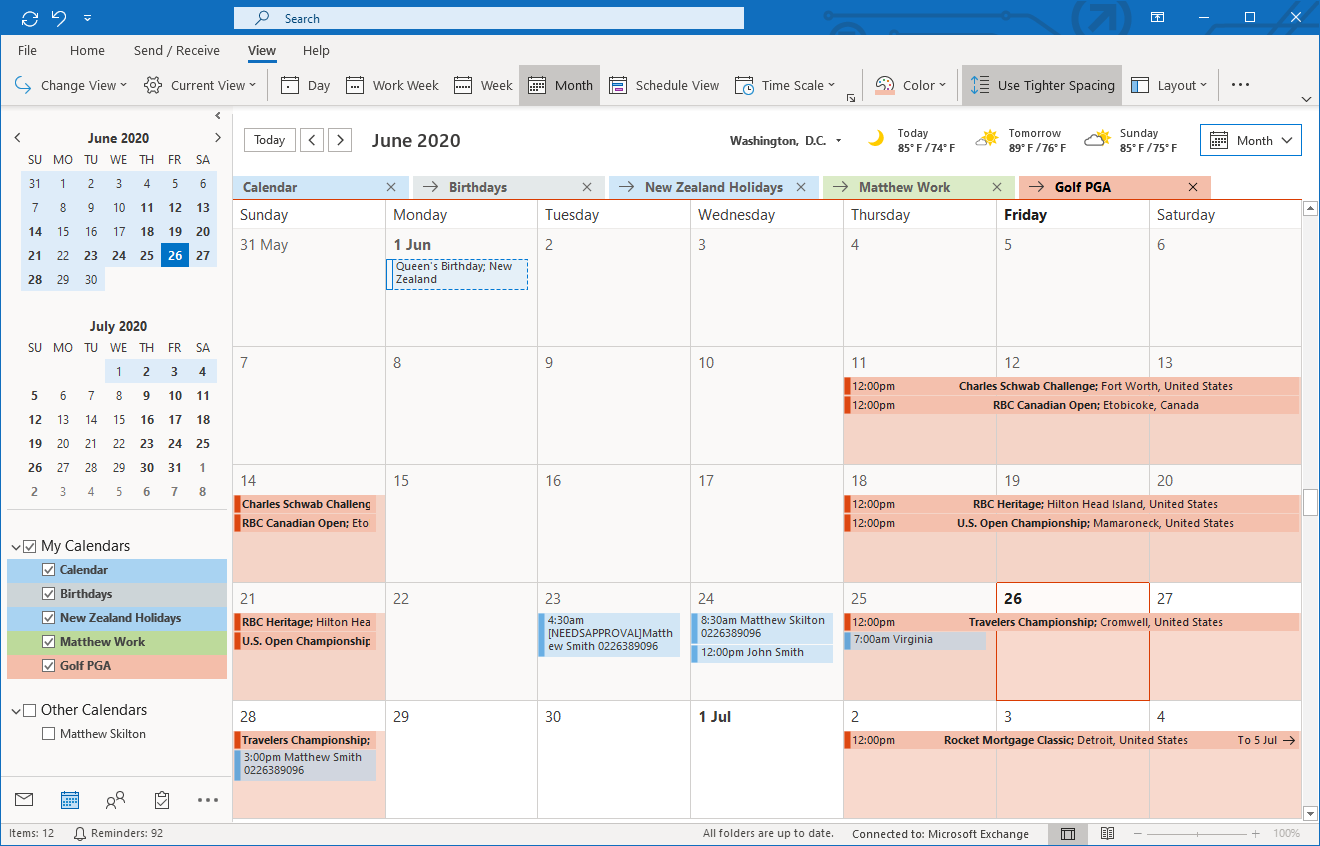Open the Washington, D.C. weather location dropdown
1320x846 pixels.
(x=838, y=141)
